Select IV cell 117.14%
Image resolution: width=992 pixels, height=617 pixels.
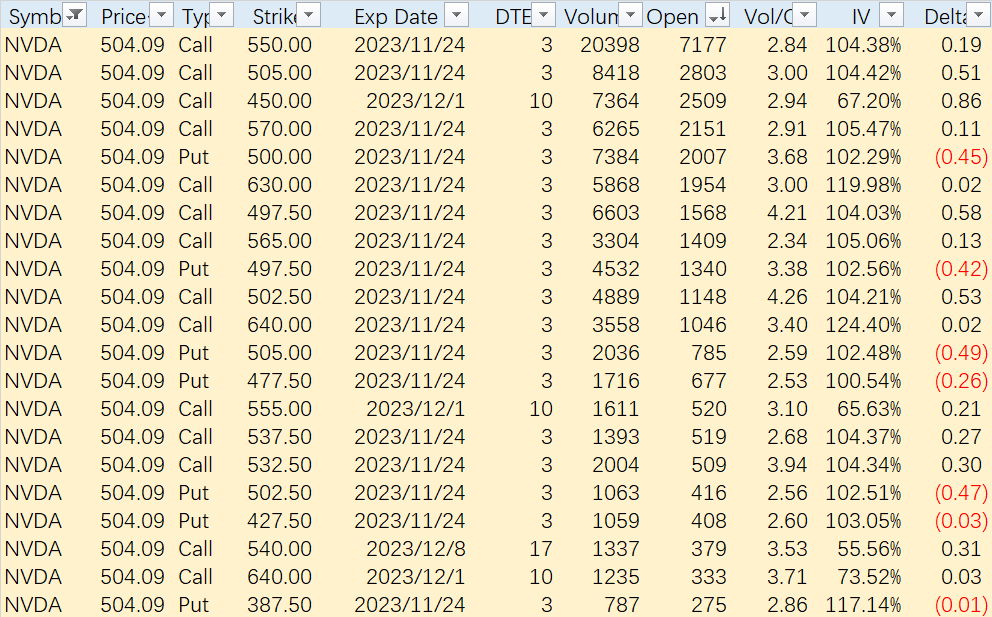coord(863,604)
